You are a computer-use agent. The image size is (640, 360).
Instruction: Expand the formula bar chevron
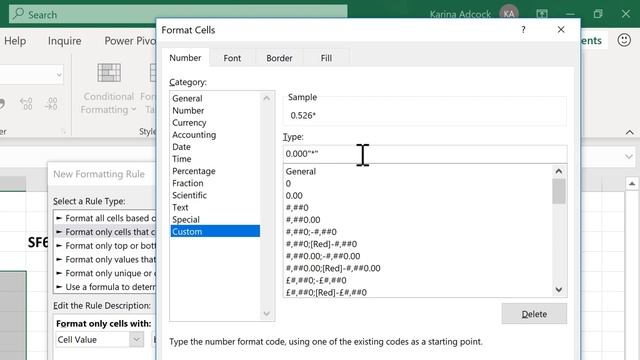(629, 156)
